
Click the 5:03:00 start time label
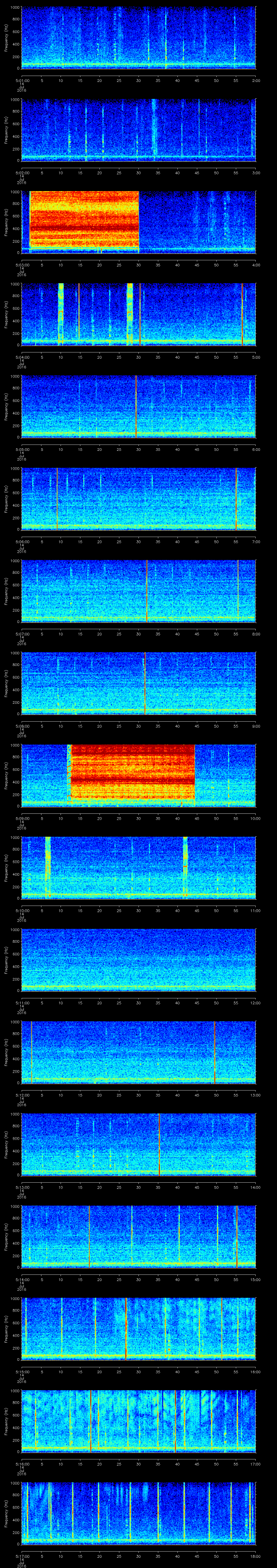[x=22, y=265]
